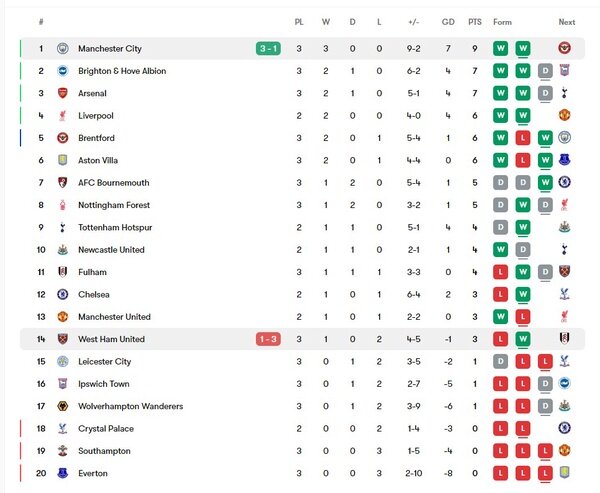600x493 pixels.
Task: Sort by the PTS column header
Action: tap(474, 22)
